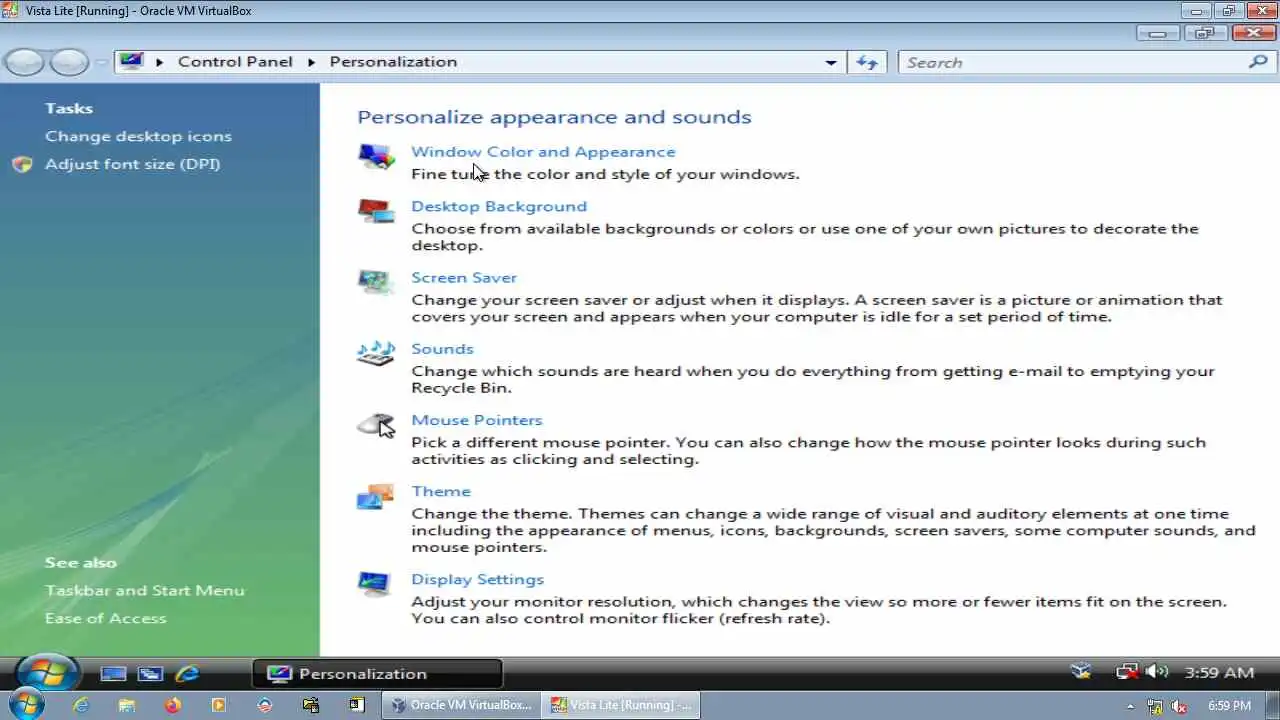Open Taskbar and Start Menu link
1280x720 pixels.
coord(144,590)
